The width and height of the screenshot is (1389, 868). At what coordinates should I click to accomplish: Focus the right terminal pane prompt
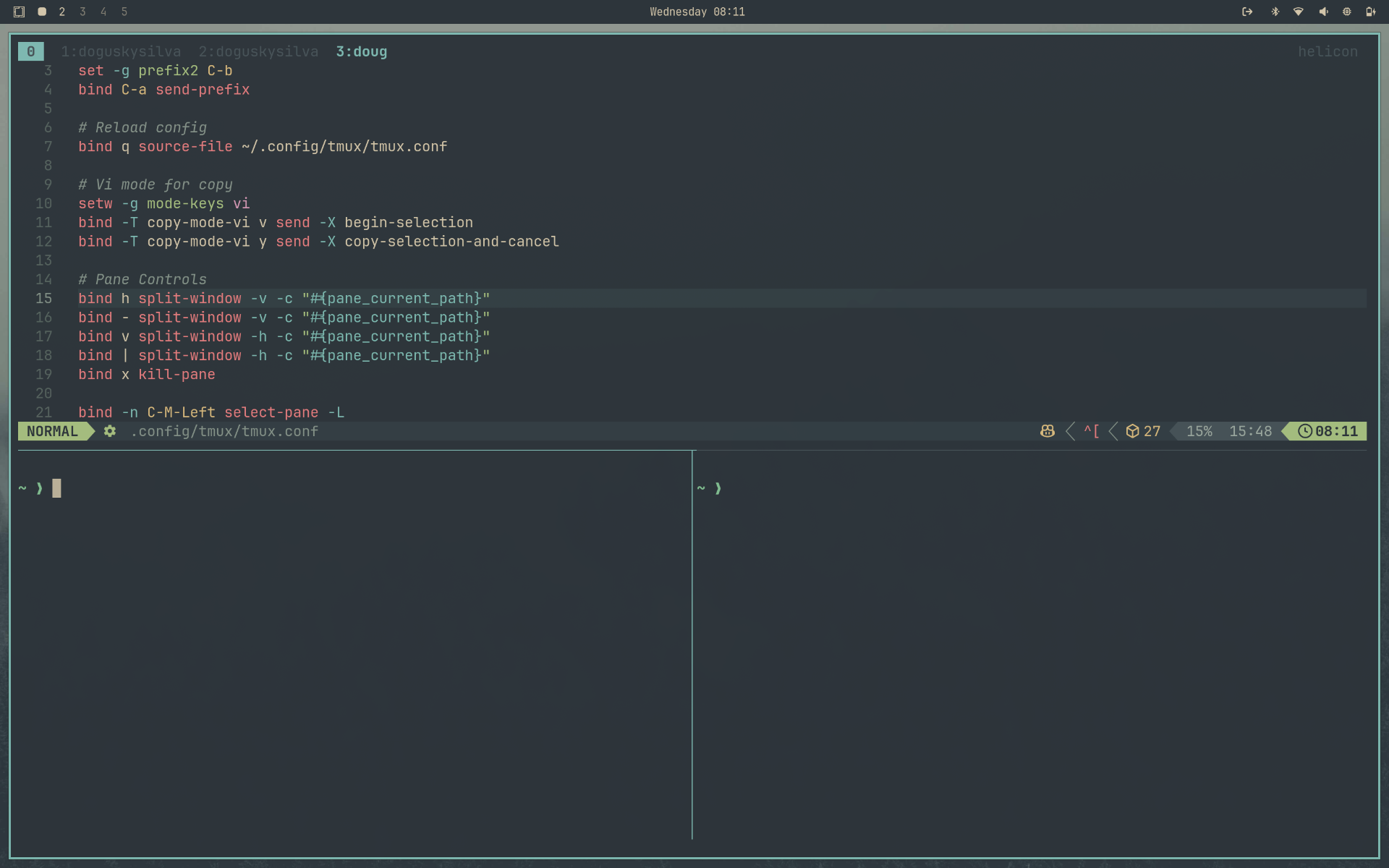pos(710,488)
